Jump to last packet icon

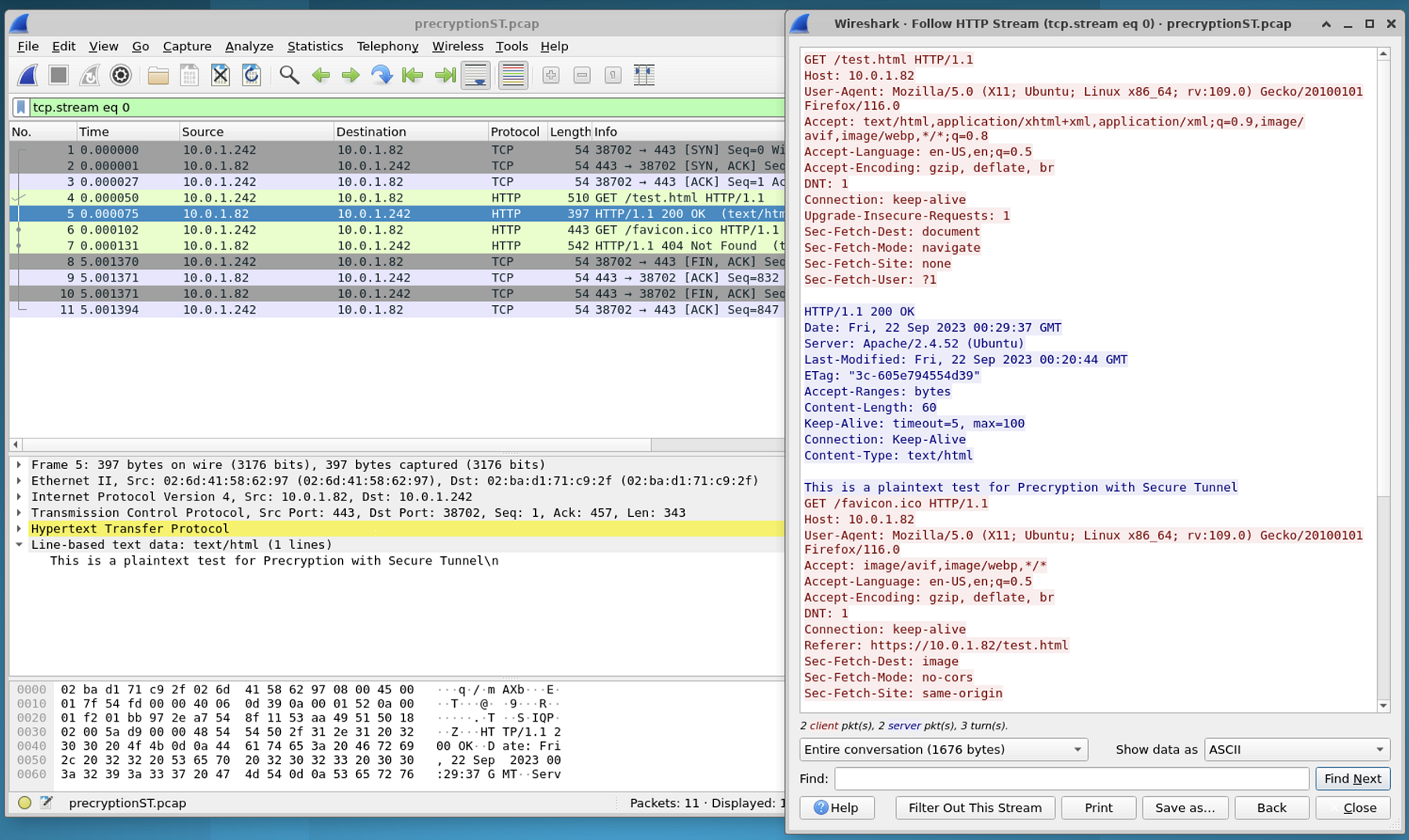click(x=445, y=75)
